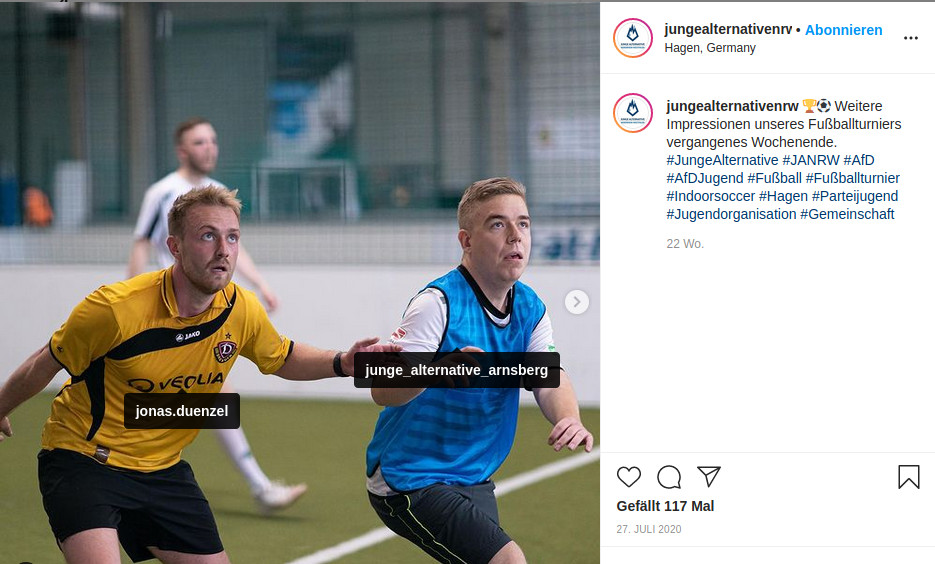Click the soccer match photo
The width and height of the screenshot is (935, 564).
(x=300, y=283)
